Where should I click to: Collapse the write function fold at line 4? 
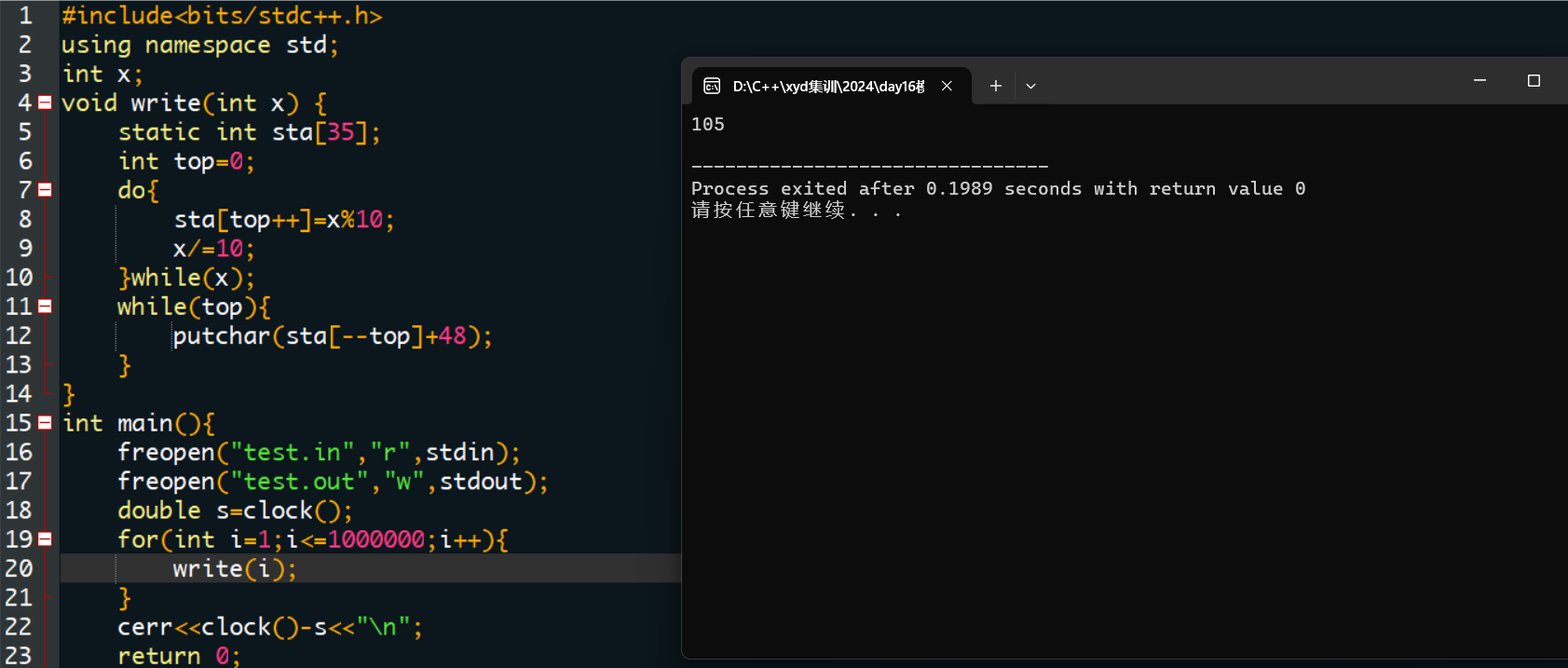[45, 102]
